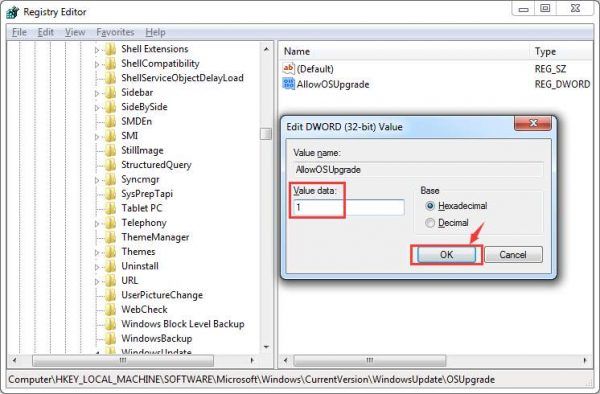Click the StillImage folder icon

tap(110, 151)
